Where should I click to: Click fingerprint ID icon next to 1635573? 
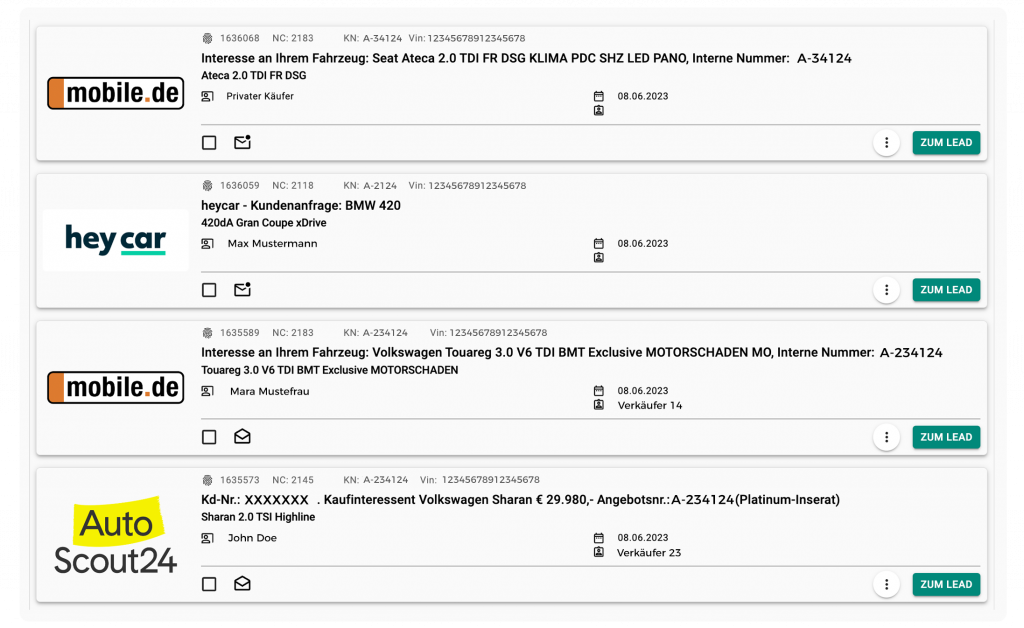pyautogui.click(x=208, y=480)
